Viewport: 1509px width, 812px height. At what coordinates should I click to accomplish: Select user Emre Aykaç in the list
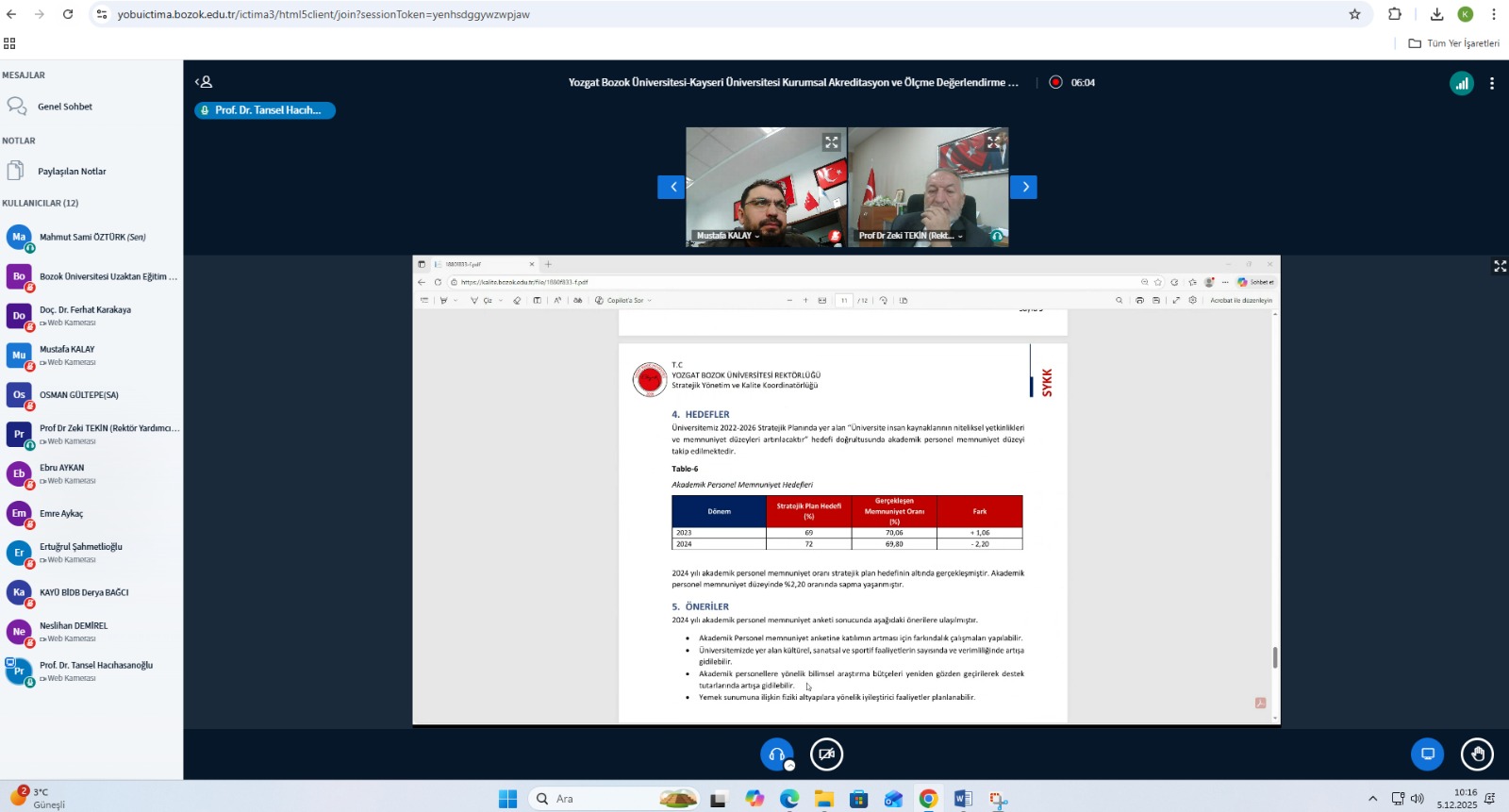pos(61,514)
